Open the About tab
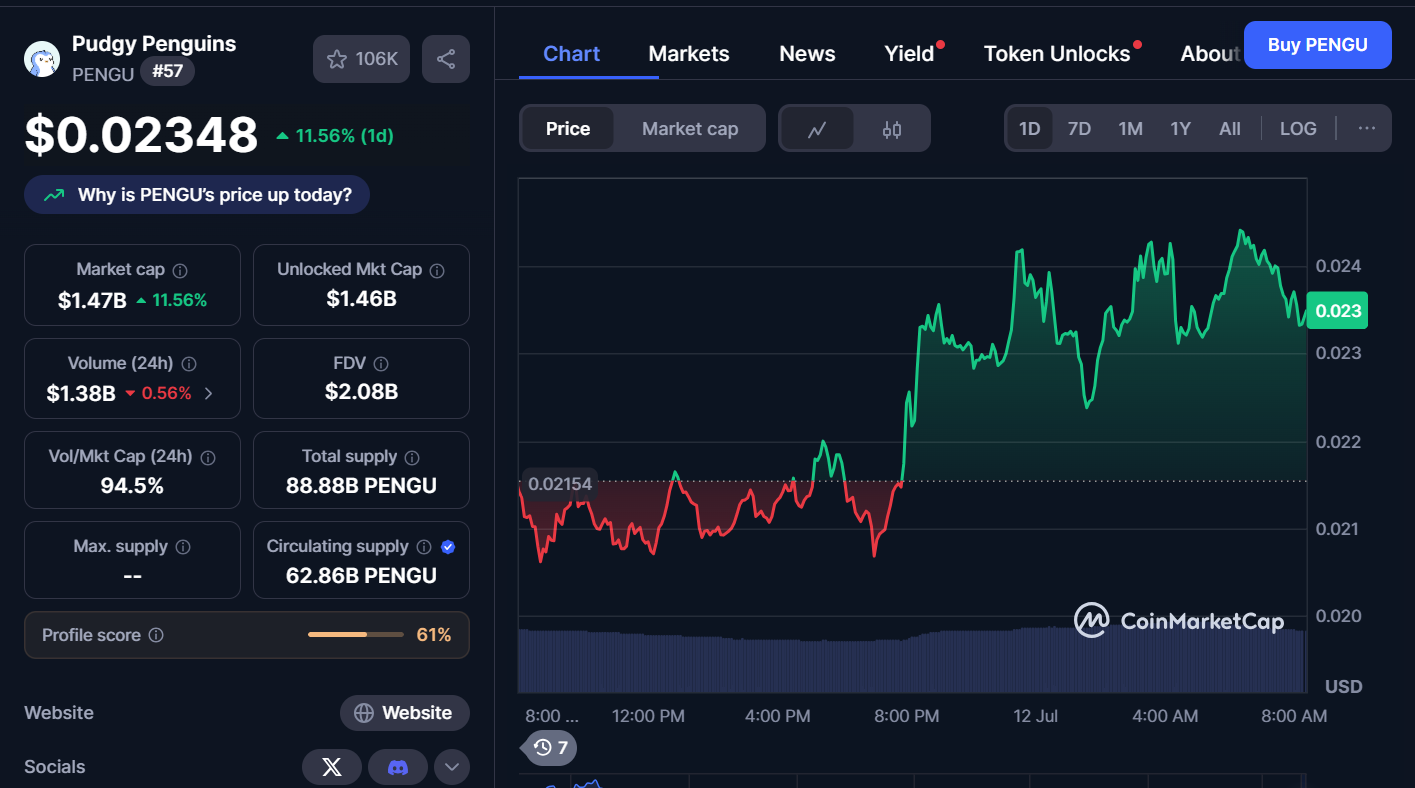1415x788 pixels. pos(1210,54)
